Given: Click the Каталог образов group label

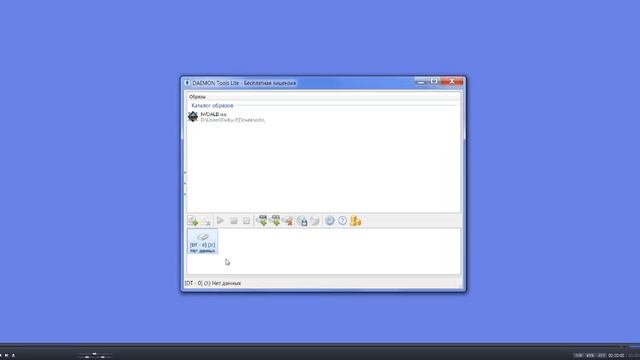Looking at the screenshot, I should click(212, 106).
